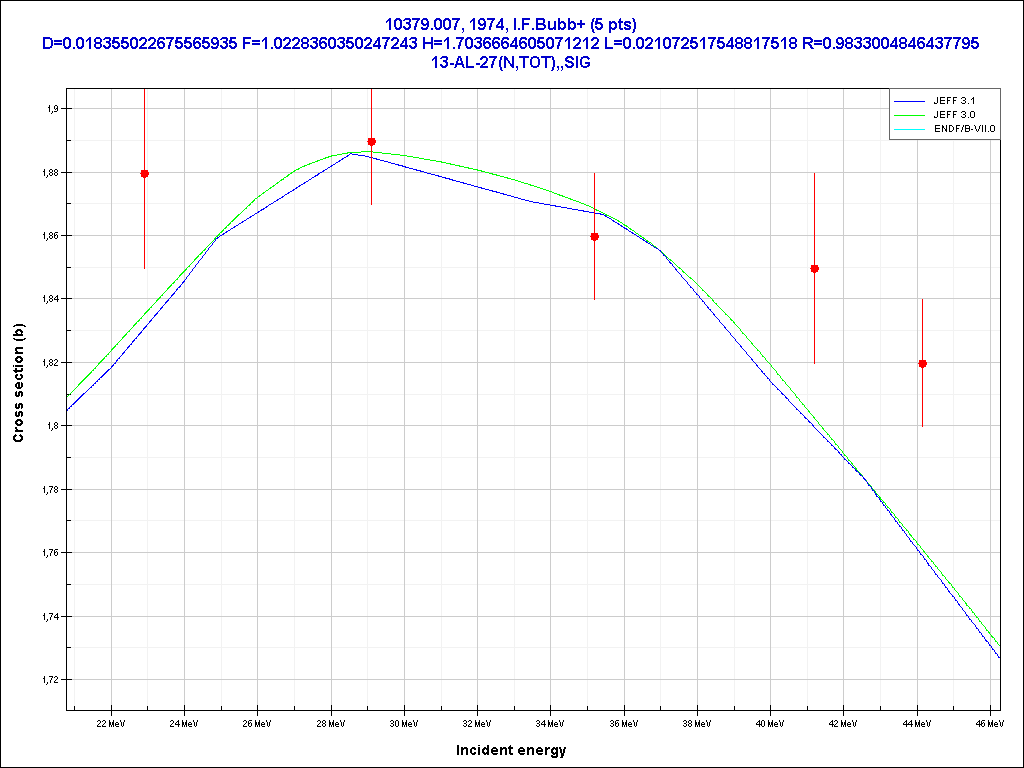Click the red data point near 29 MeV
Image resolution: width=1024 pixels, height=768 pixels.
(371, 142)
